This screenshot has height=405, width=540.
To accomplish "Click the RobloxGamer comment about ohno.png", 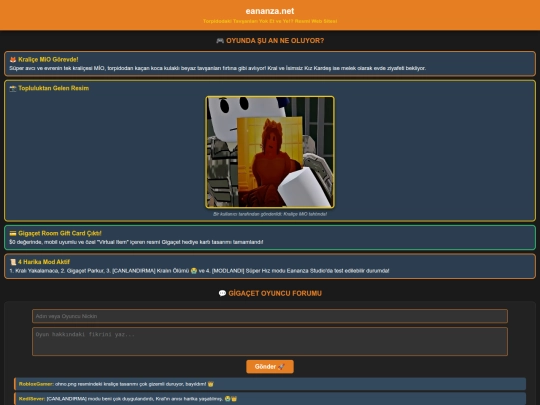I will [134, 384].
